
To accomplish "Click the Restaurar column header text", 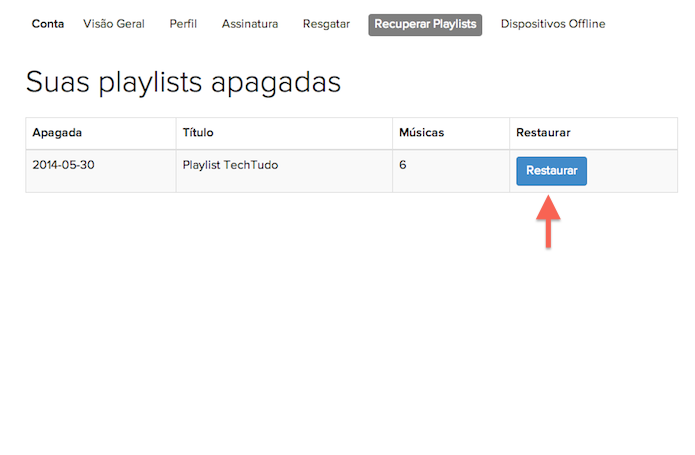I will pyautogui.click(x=543, y=132).
